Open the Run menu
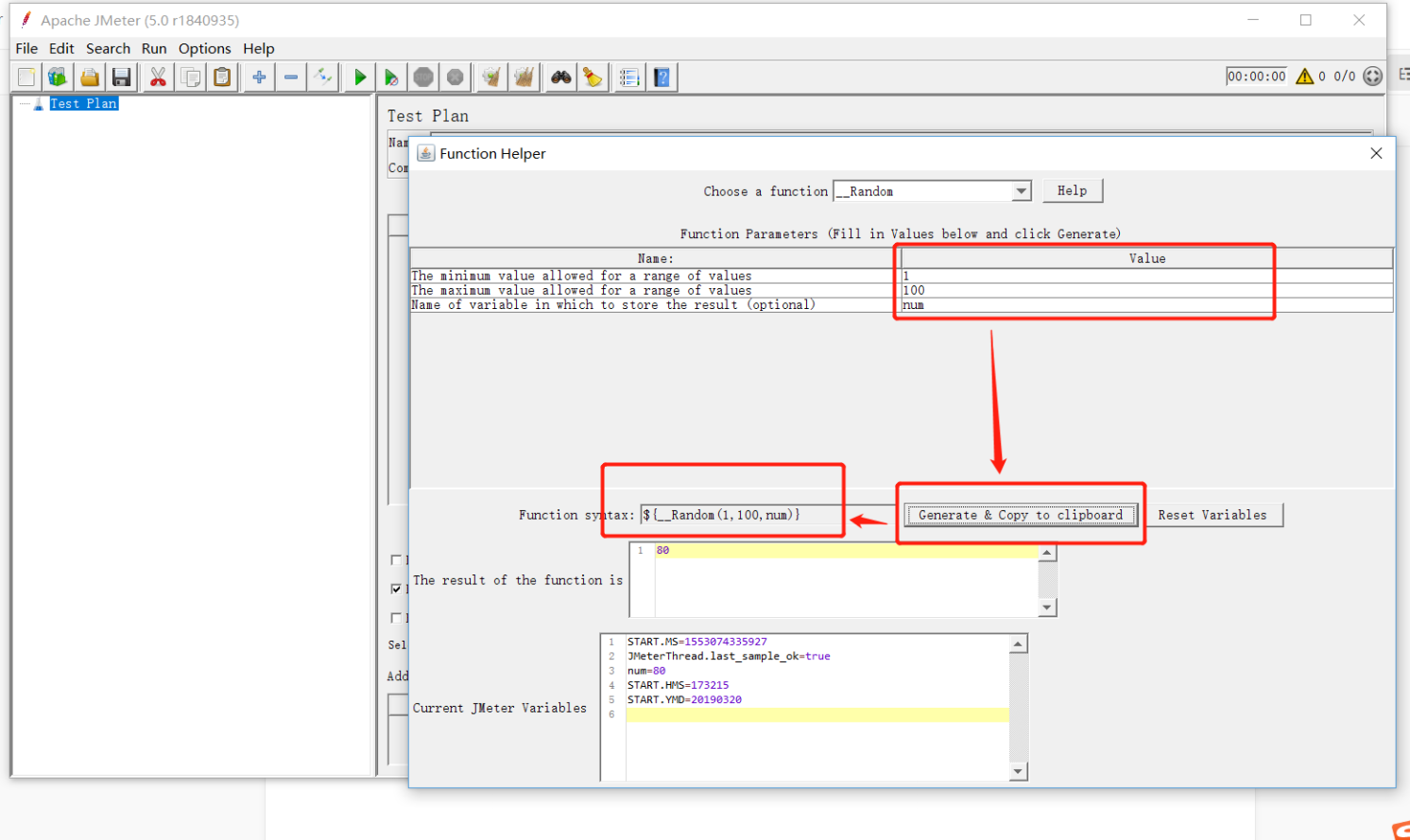The image size is (1410, 840). pos(154,48)
